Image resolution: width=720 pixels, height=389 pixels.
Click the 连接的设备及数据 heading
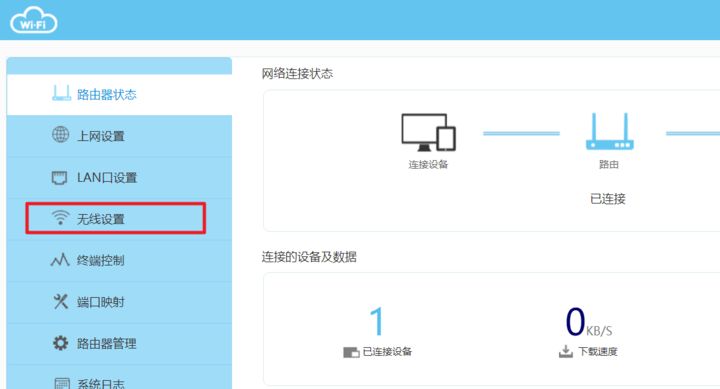pos(309,257)
